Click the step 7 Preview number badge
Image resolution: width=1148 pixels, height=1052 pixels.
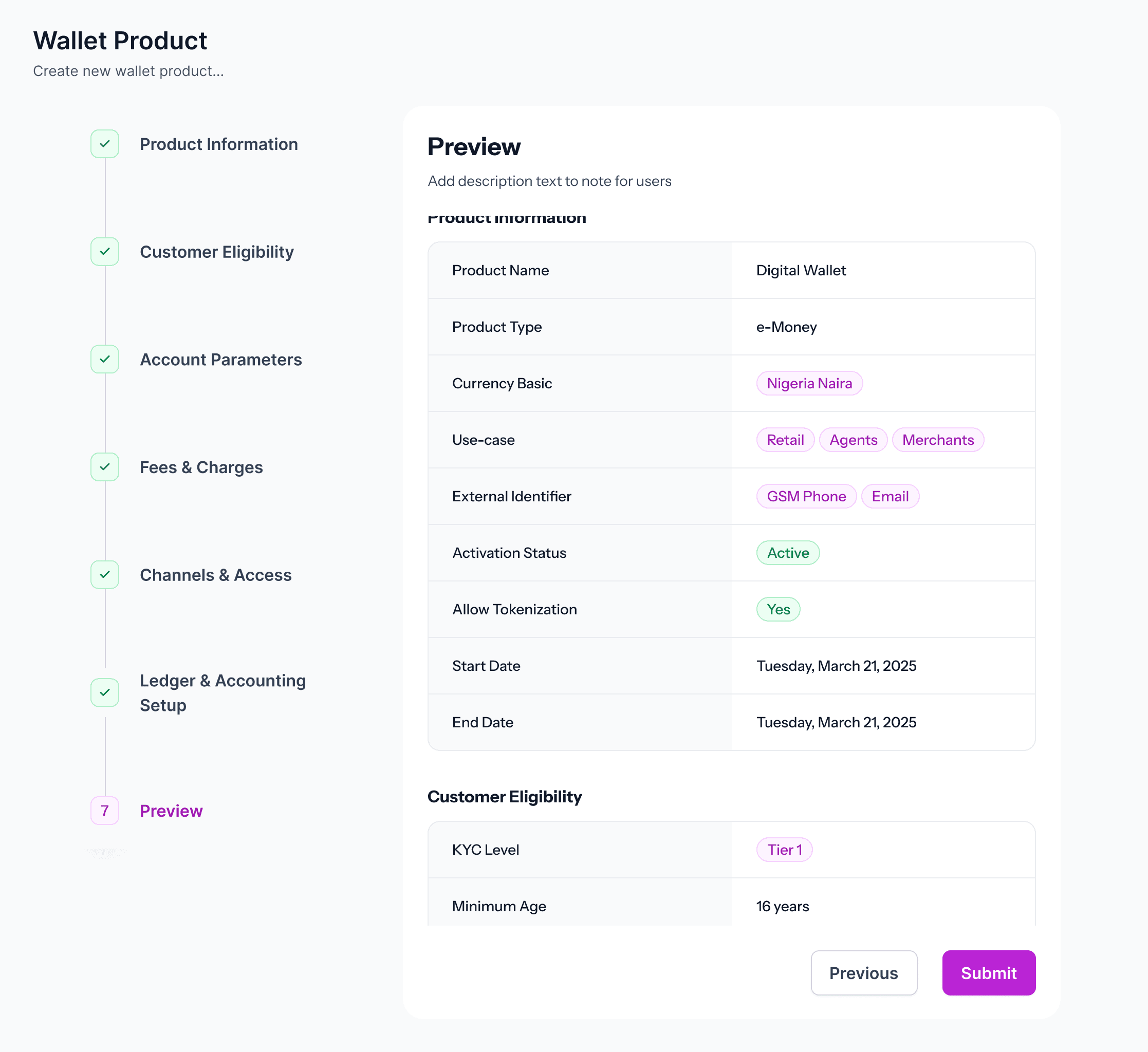(x=105, y=810)
